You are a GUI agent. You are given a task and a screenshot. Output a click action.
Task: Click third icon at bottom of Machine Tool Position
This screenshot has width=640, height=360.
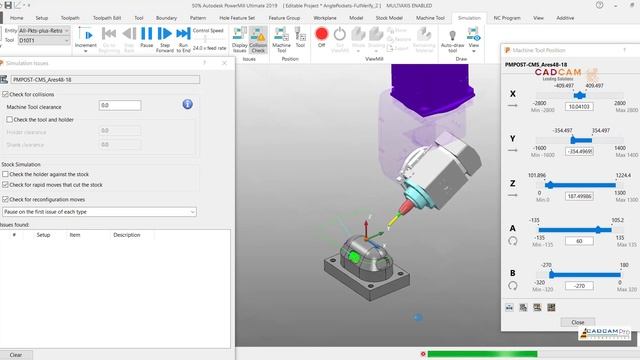[537, 308]
